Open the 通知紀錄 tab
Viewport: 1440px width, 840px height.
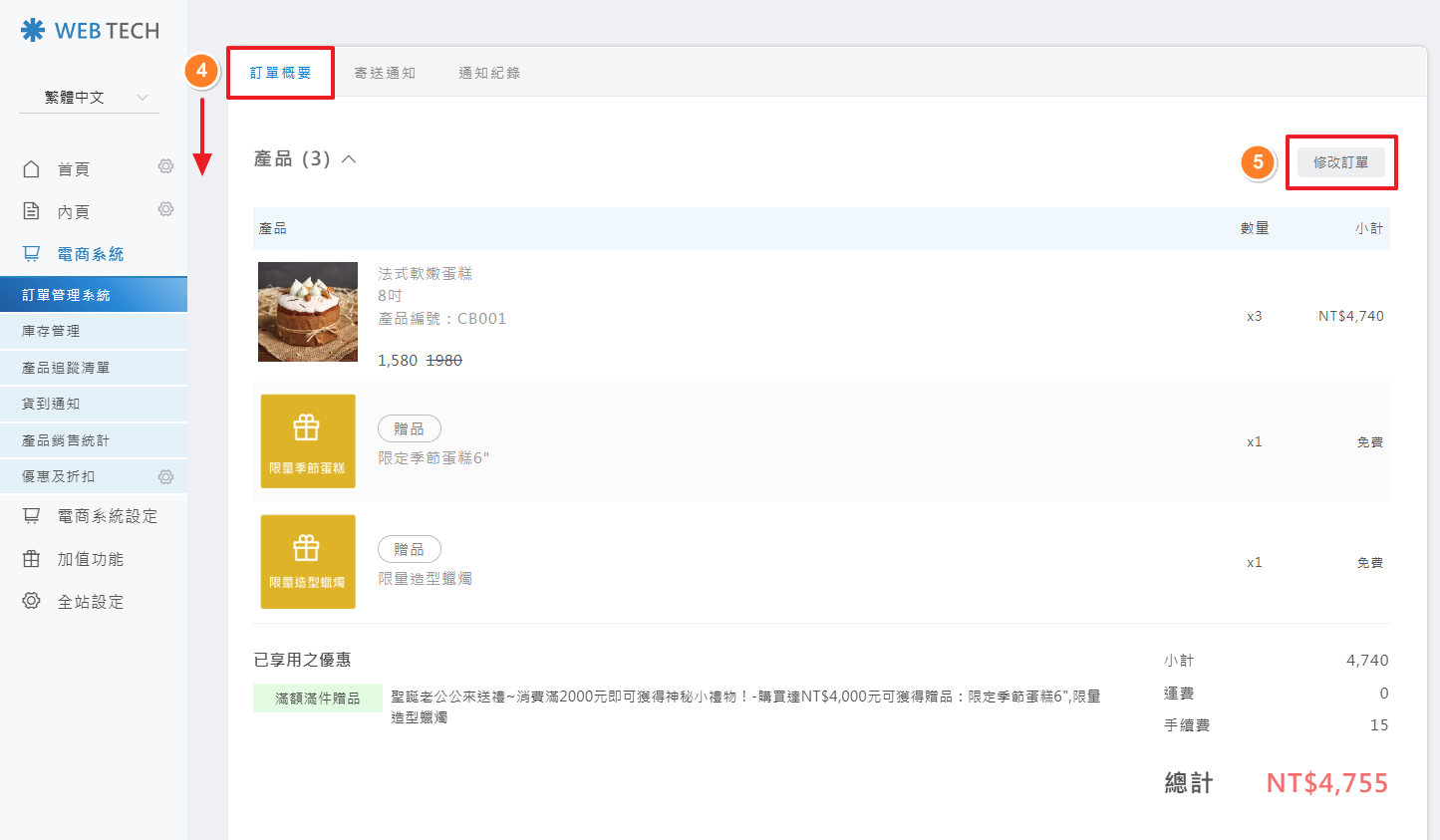pyautogui.click(x=489, y=73)
